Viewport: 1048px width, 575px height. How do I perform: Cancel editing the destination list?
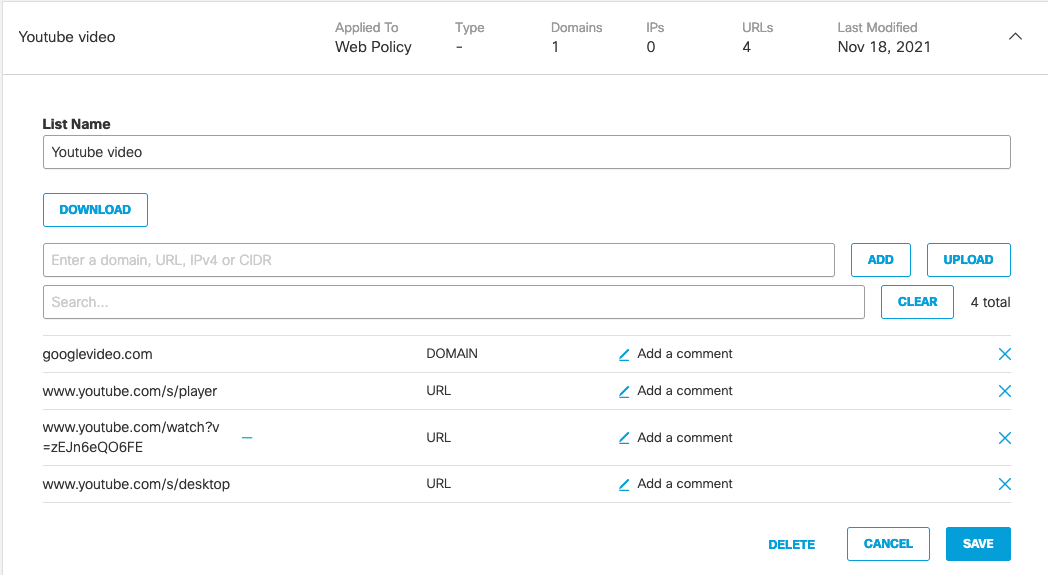(888, 544)
